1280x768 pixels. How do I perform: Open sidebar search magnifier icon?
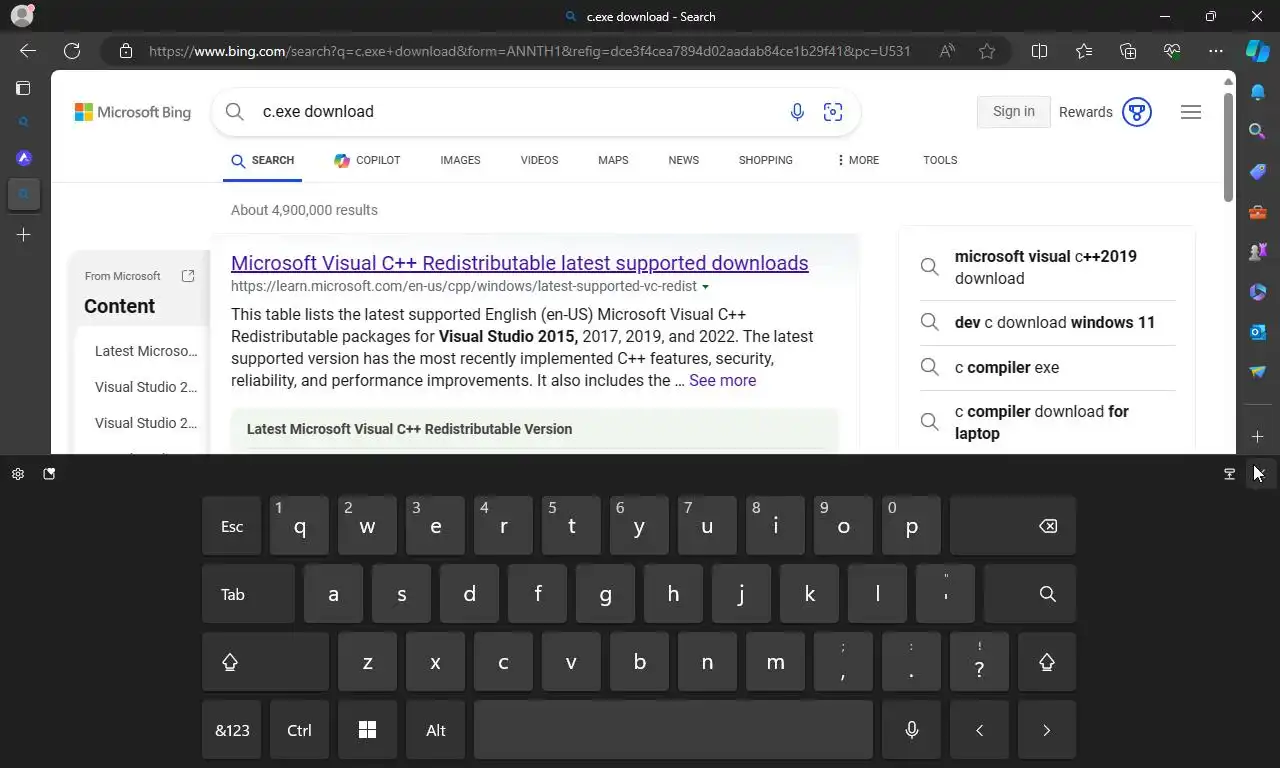pos(1258,131)
